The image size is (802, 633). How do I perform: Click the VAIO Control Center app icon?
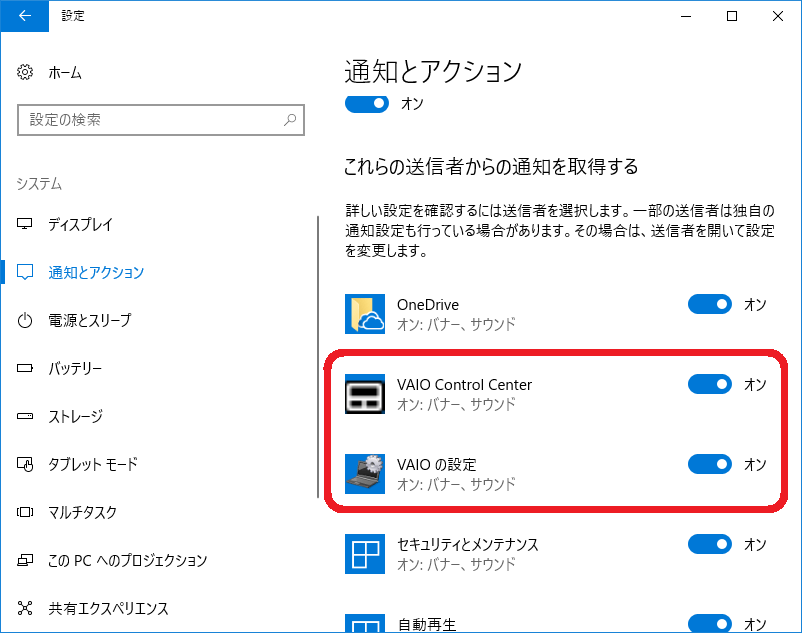(365, 394)
